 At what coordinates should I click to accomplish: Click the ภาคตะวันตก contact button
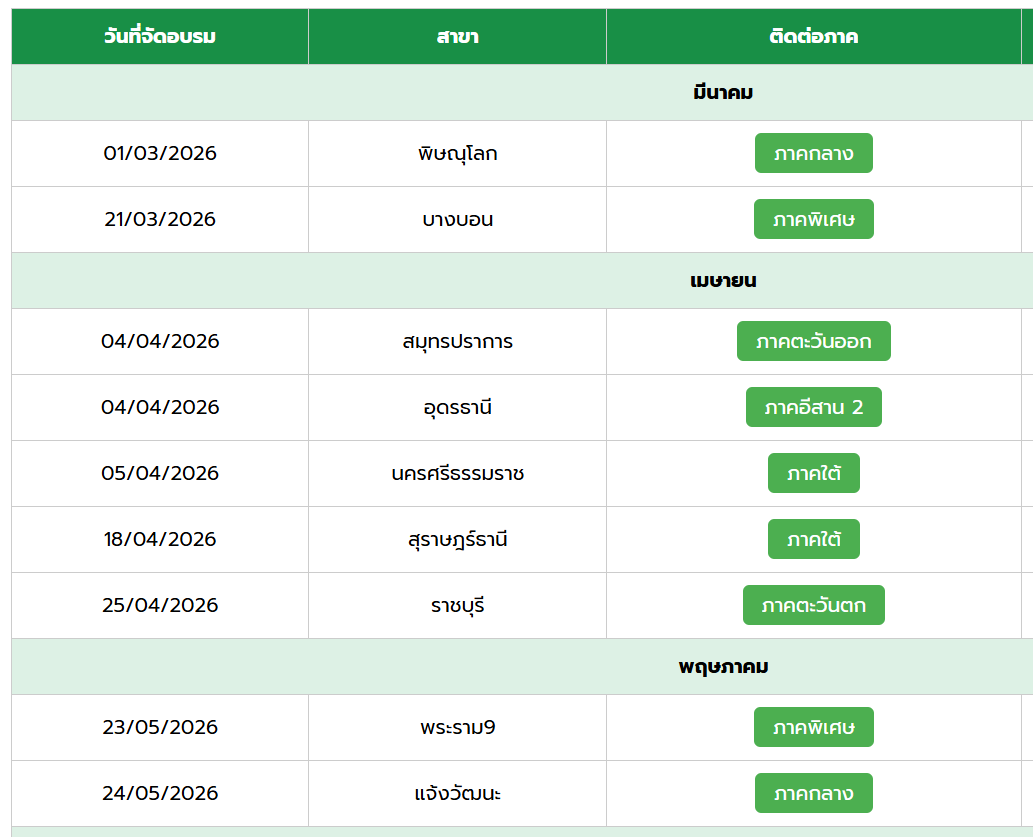(813, 605)
